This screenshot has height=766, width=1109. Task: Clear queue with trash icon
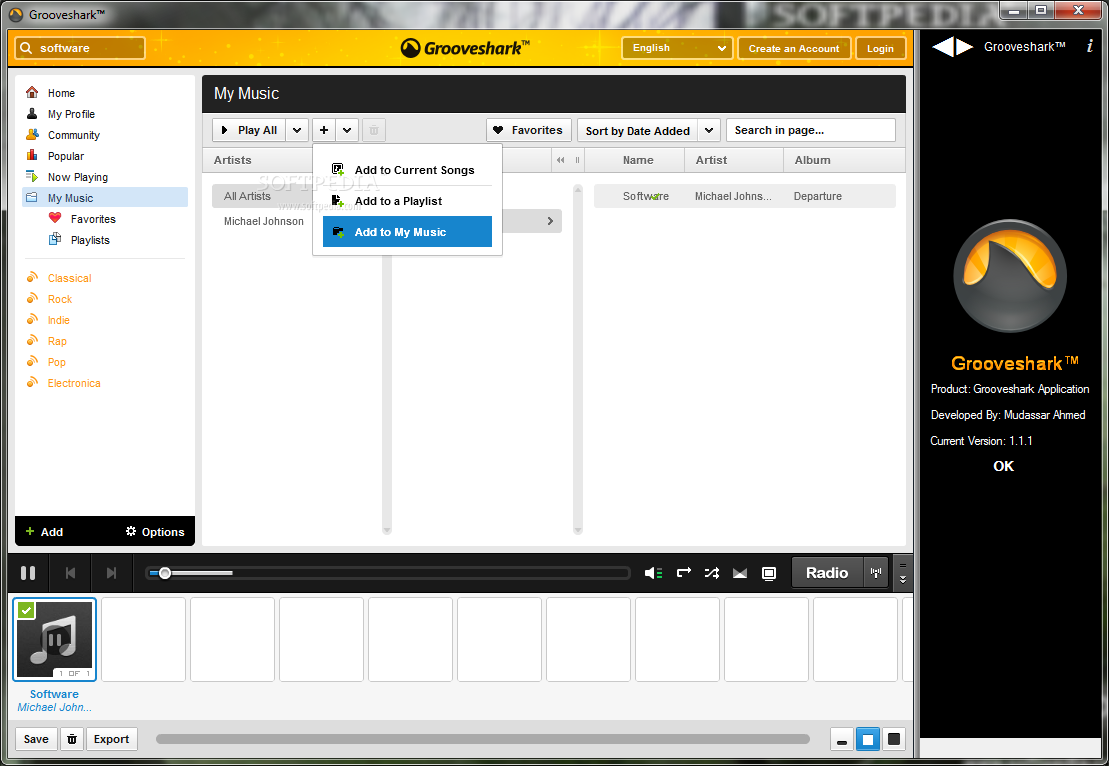[71, 739]
